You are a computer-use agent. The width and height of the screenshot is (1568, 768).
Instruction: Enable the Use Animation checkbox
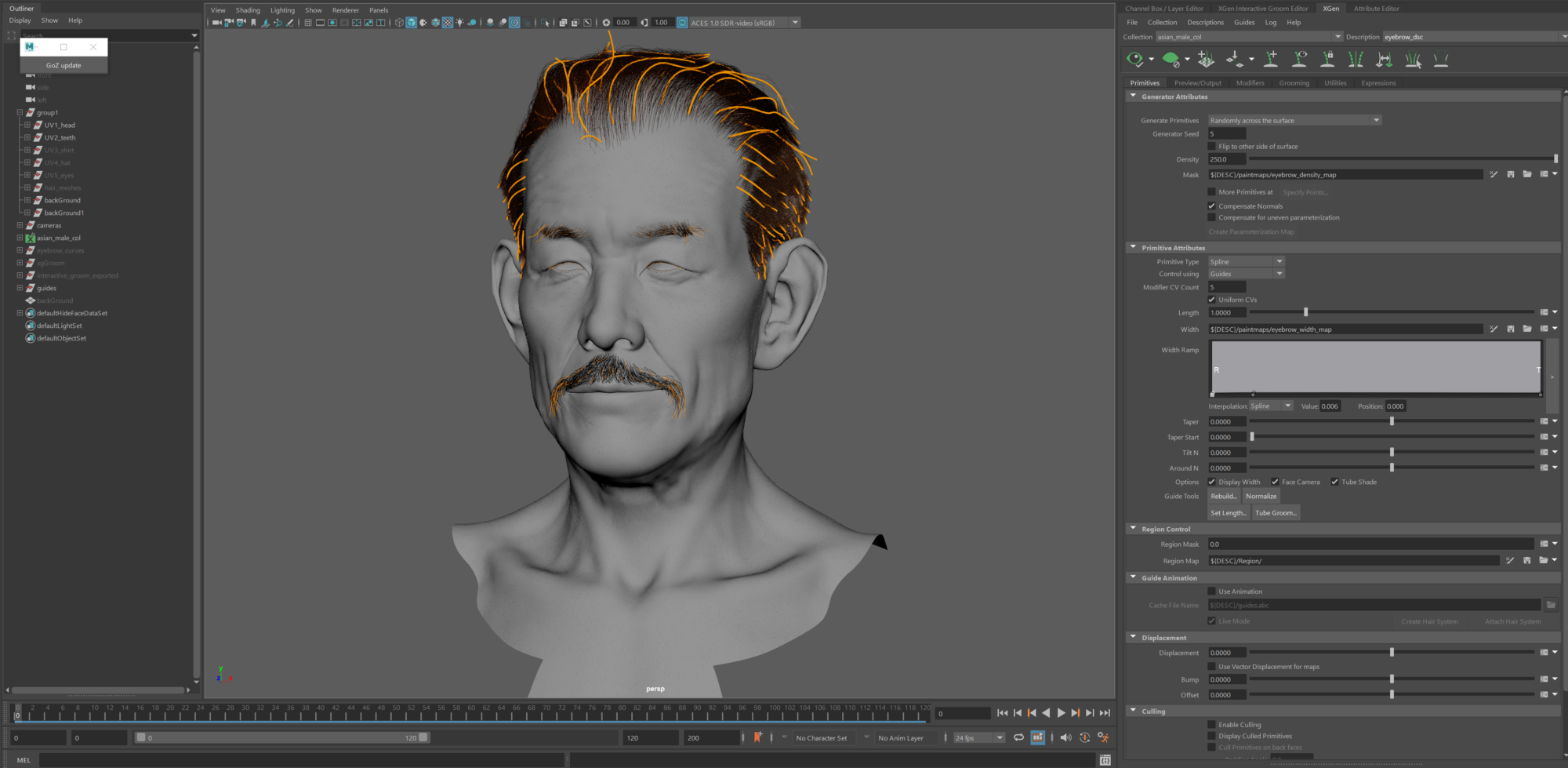pos(1211,591)
